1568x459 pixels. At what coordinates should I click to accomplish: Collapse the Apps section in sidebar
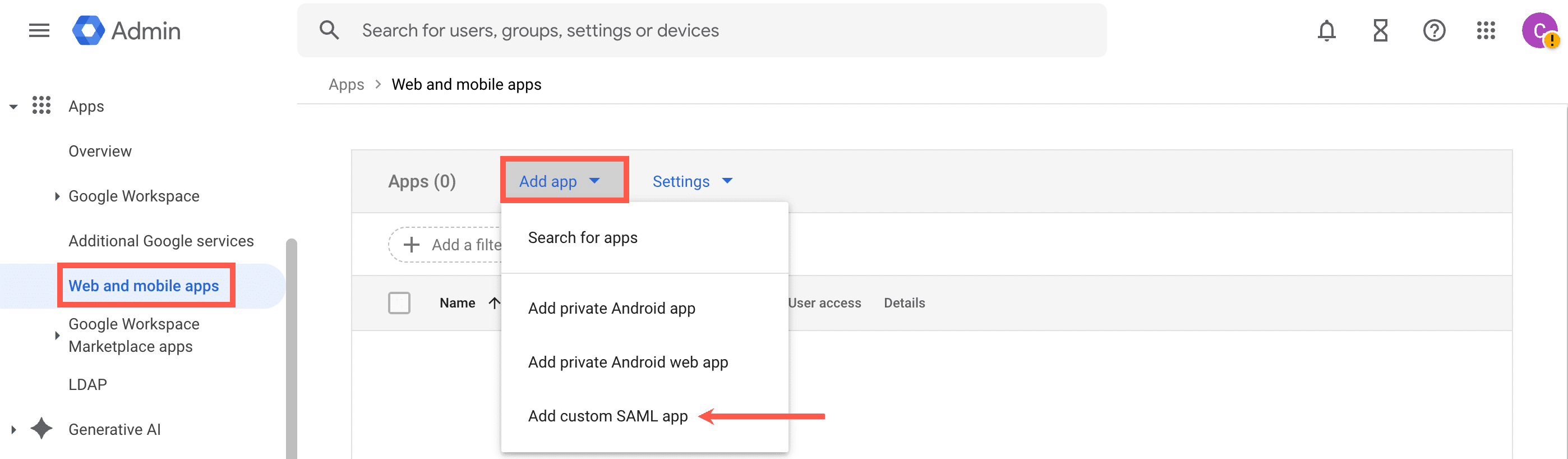click(x=13, y=107)
